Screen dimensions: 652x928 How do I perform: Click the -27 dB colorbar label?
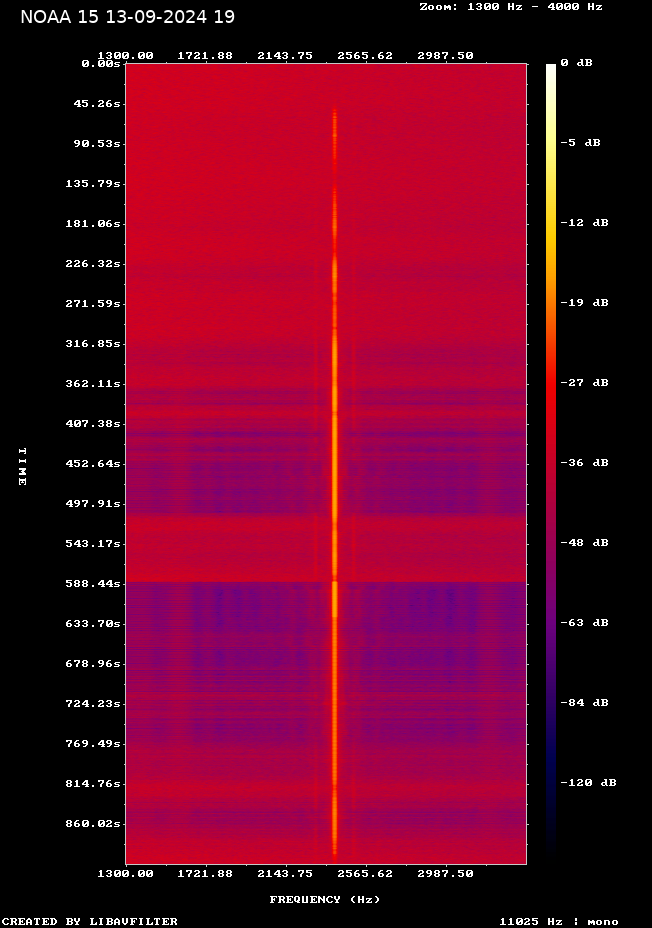tap(584, 383)
